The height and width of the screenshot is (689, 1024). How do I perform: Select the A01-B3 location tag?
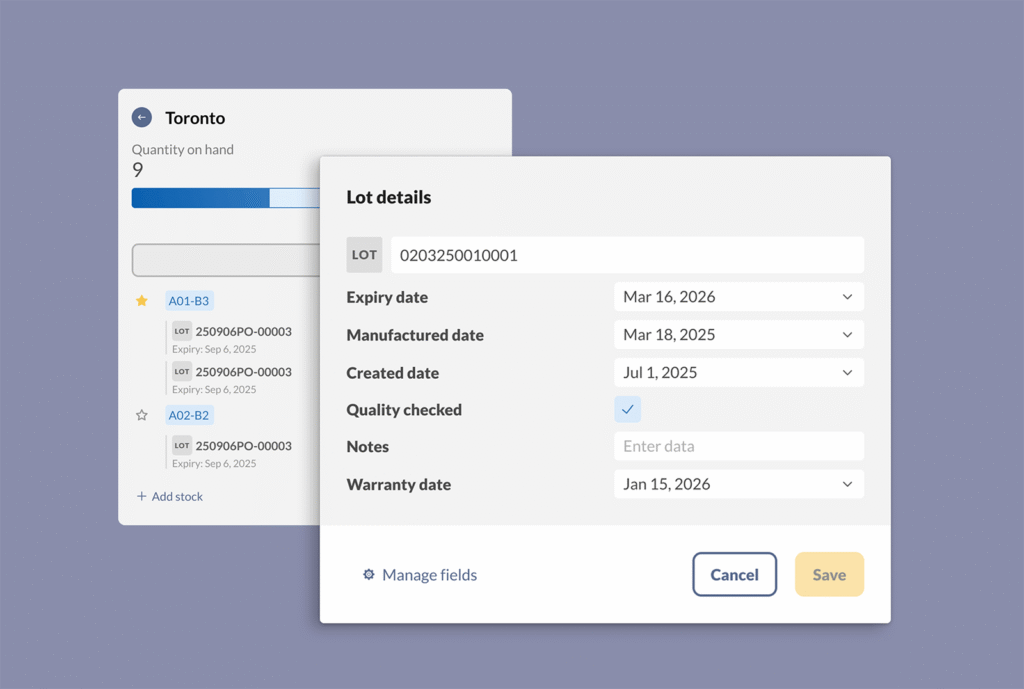click(189, 301)
